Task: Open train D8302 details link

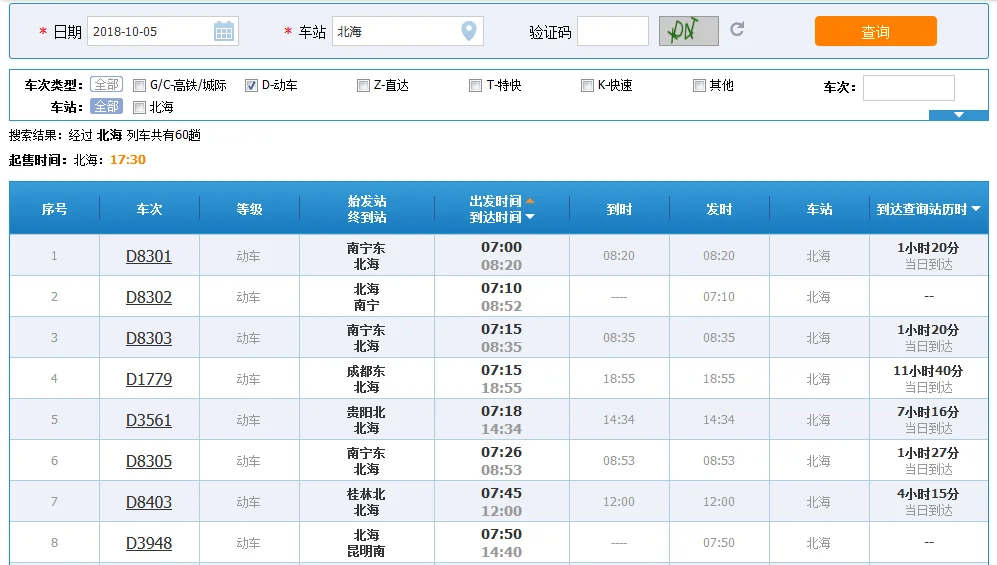Action: 149,297
